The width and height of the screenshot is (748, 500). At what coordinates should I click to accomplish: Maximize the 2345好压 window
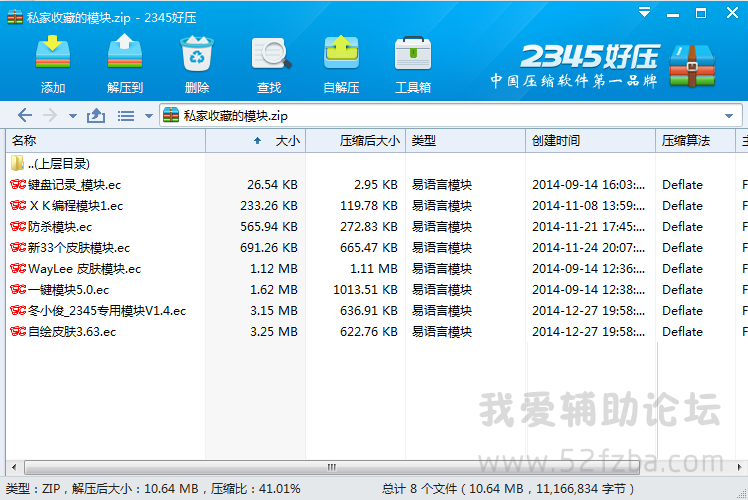pos(701,13)
